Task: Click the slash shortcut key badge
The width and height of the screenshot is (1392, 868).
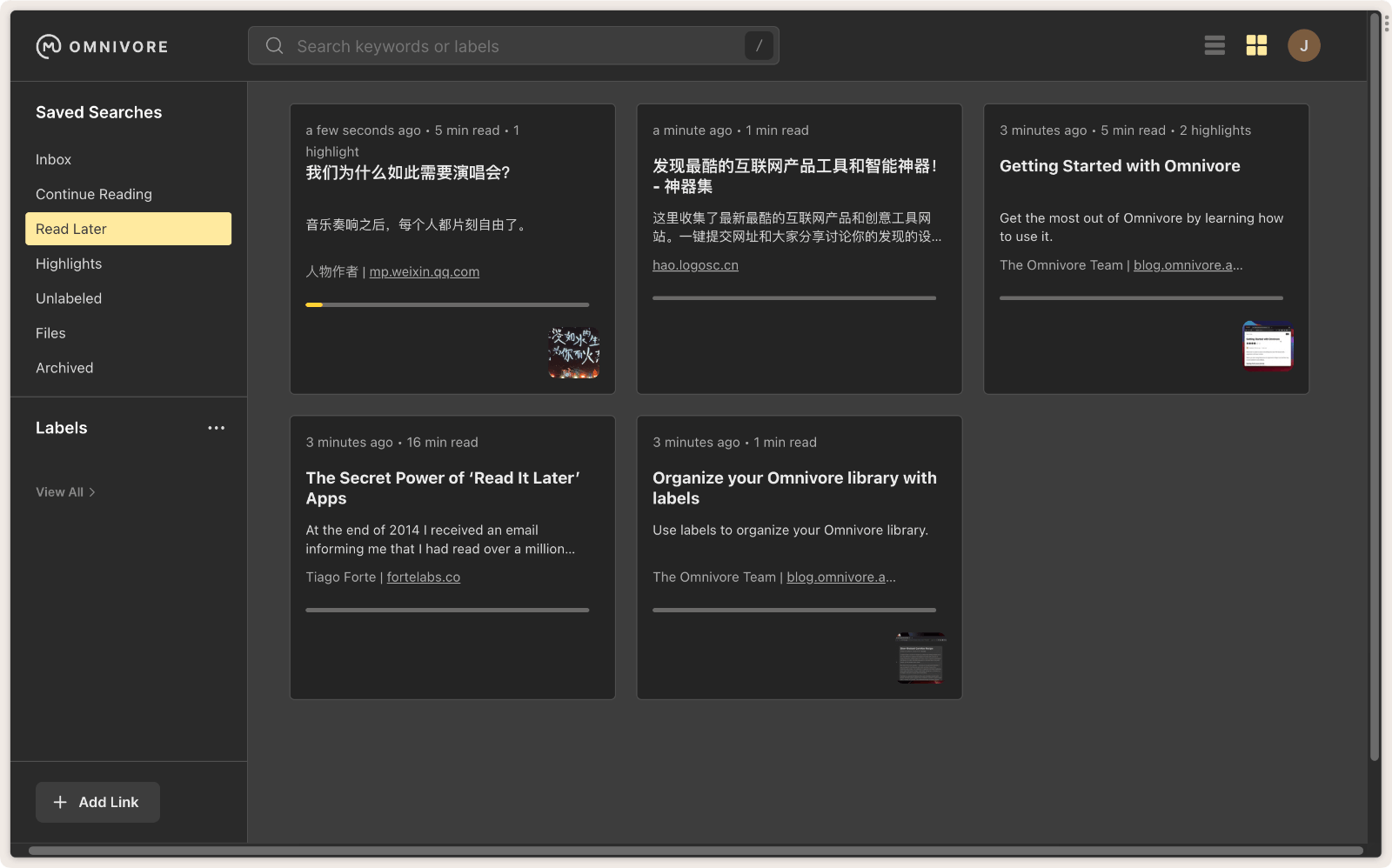Action: pos(759,46)
